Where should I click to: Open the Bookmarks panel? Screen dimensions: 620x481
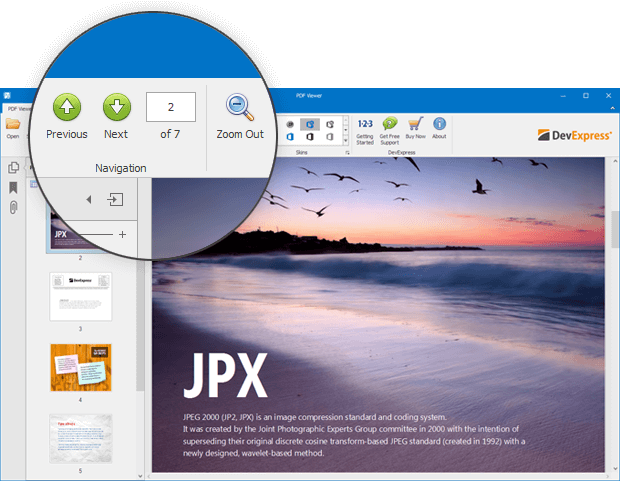(13, 187)
